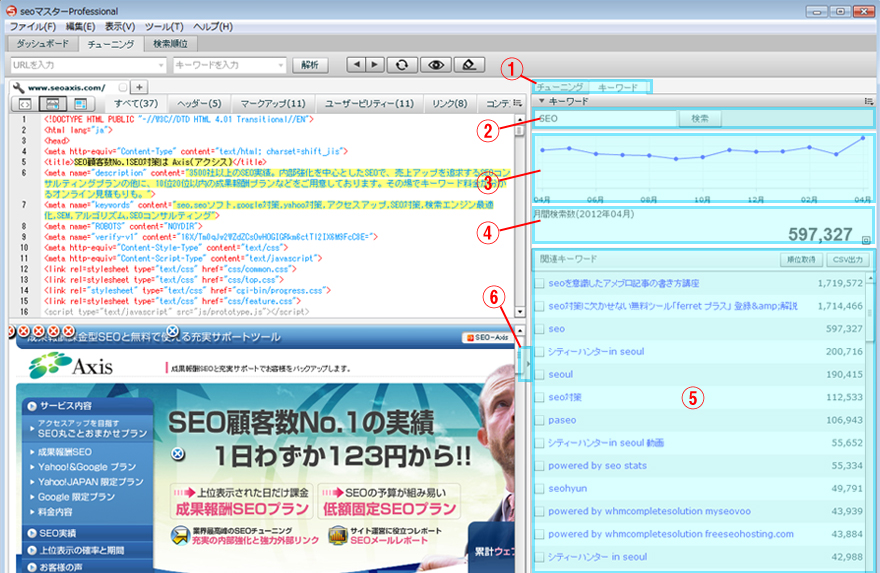Click in the SEO keyword search field
Image resolution: width=880 pixels, height=573 pixels.
coord(605,118)
